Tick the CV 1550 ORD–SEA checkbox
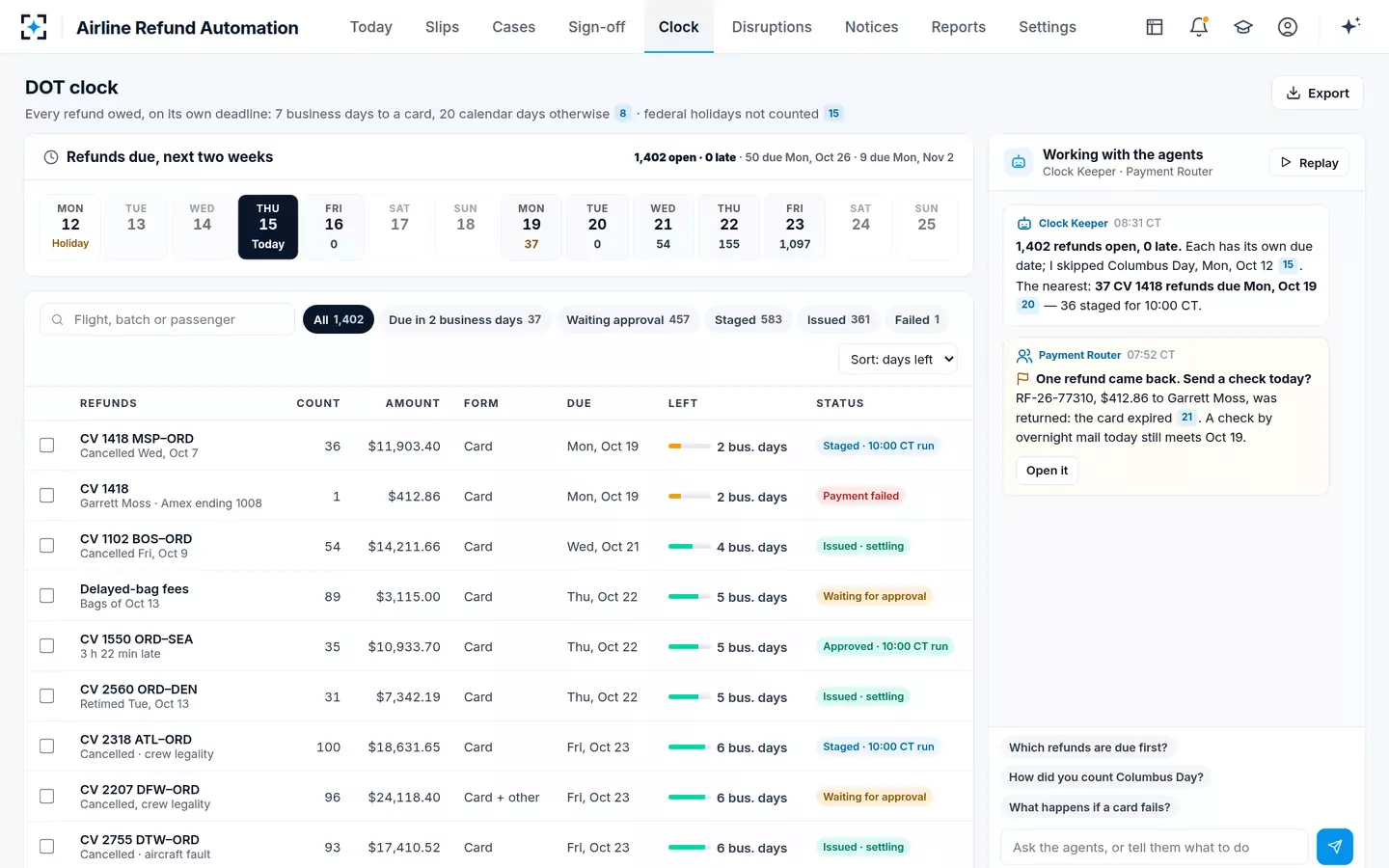This screenshot has width=1389, height=868. [46, 646]
